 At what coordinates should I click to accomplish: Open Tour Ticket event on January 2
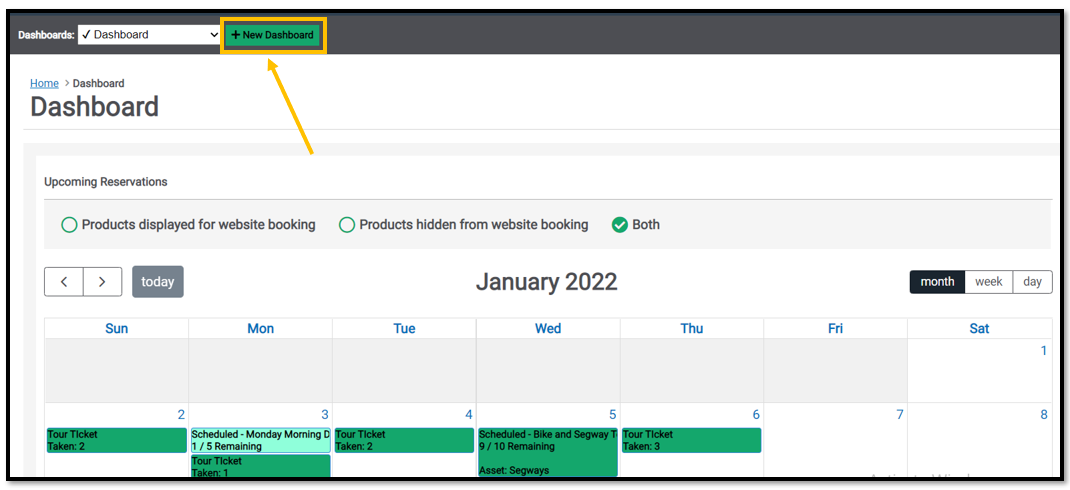(117, 440)
